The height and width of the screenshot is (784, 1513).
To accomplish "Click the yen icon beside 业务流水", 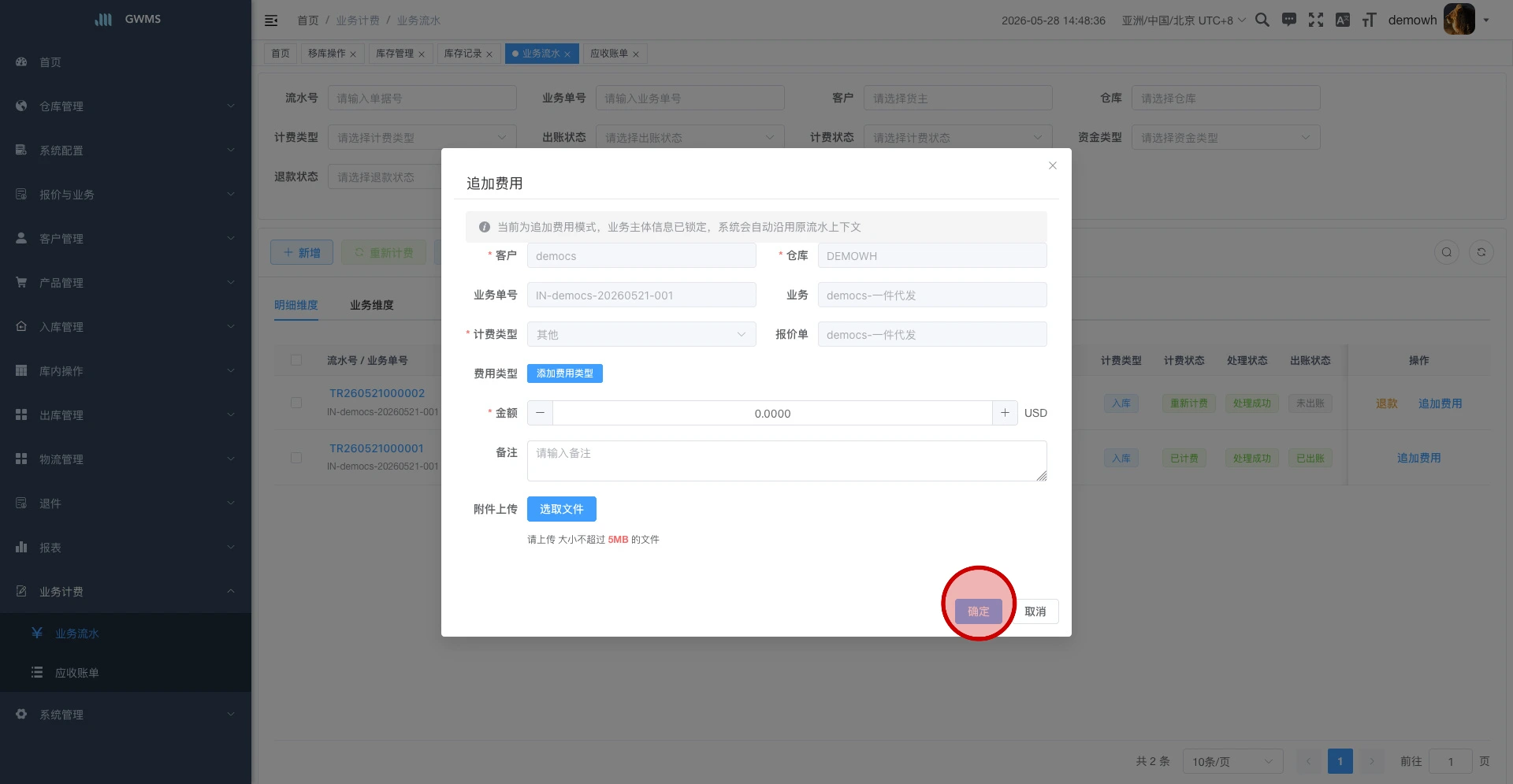I will pyautogui.click(x=37, y=633).
